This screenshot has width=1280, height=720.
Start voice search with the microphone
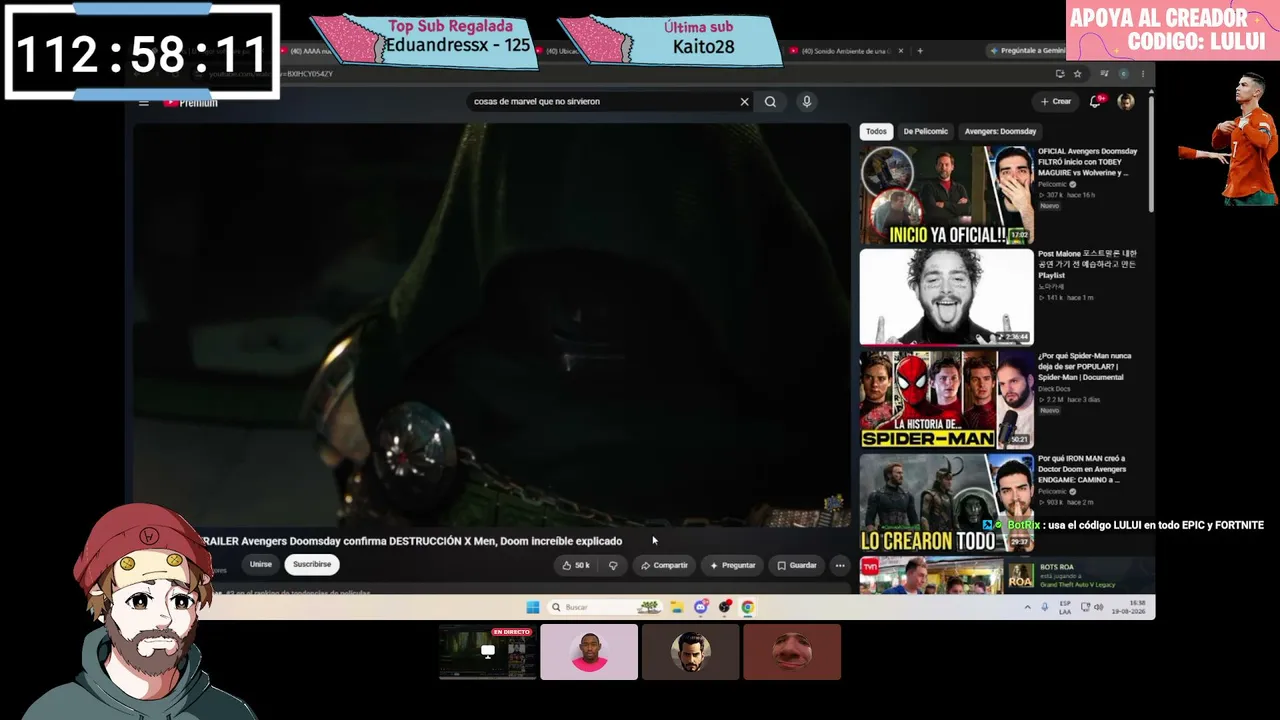tap(806, 101)
